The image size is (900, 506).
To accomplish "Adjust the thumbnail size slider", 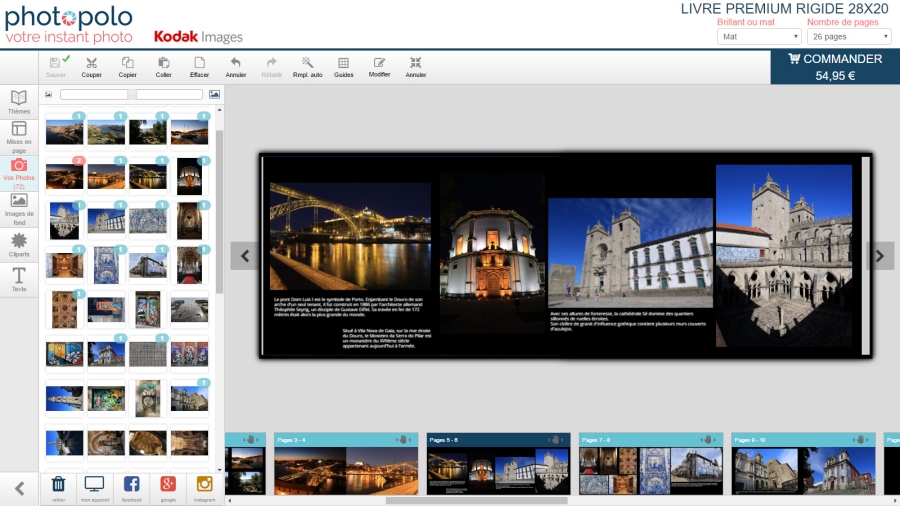I will pos(132,94).
